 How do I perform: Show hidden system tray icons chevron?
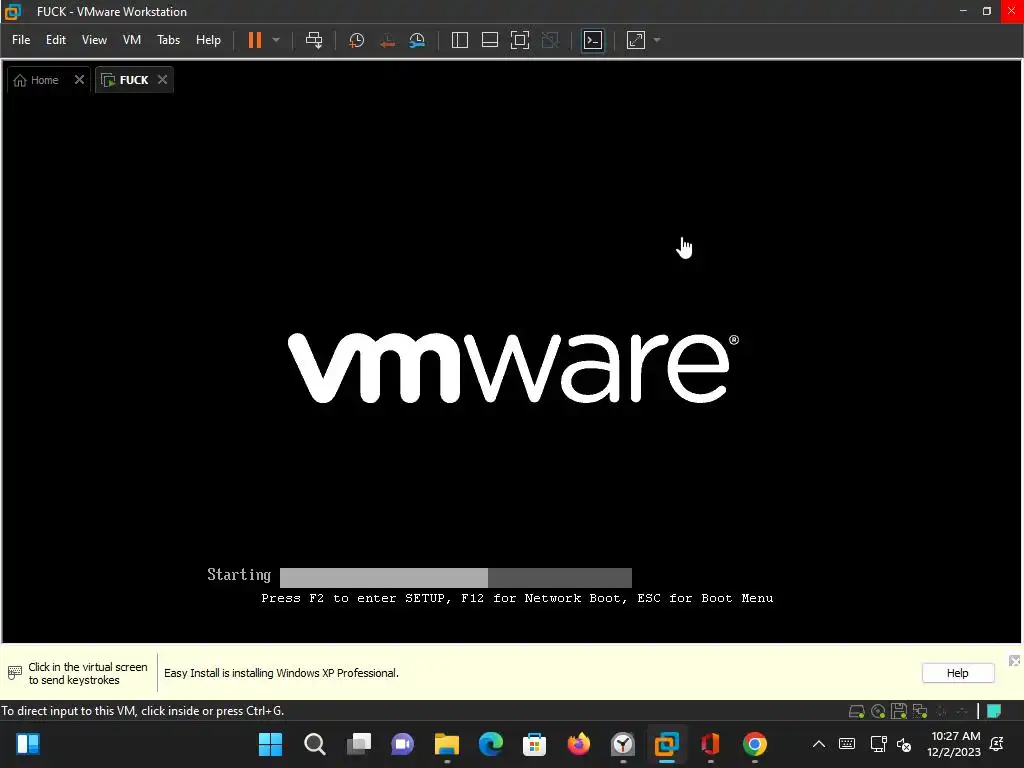point(818,744)
